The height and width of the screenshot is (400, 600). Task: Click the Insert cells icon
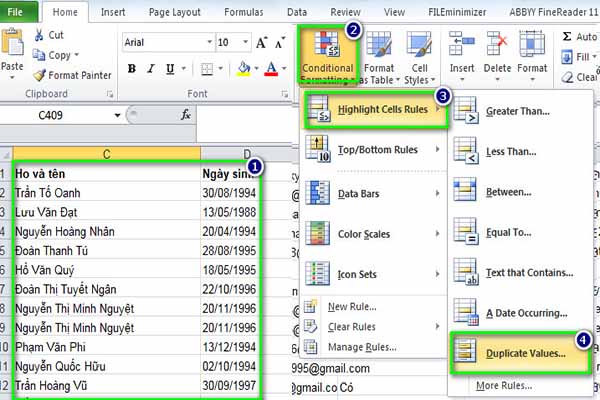[x=461, y=43]
